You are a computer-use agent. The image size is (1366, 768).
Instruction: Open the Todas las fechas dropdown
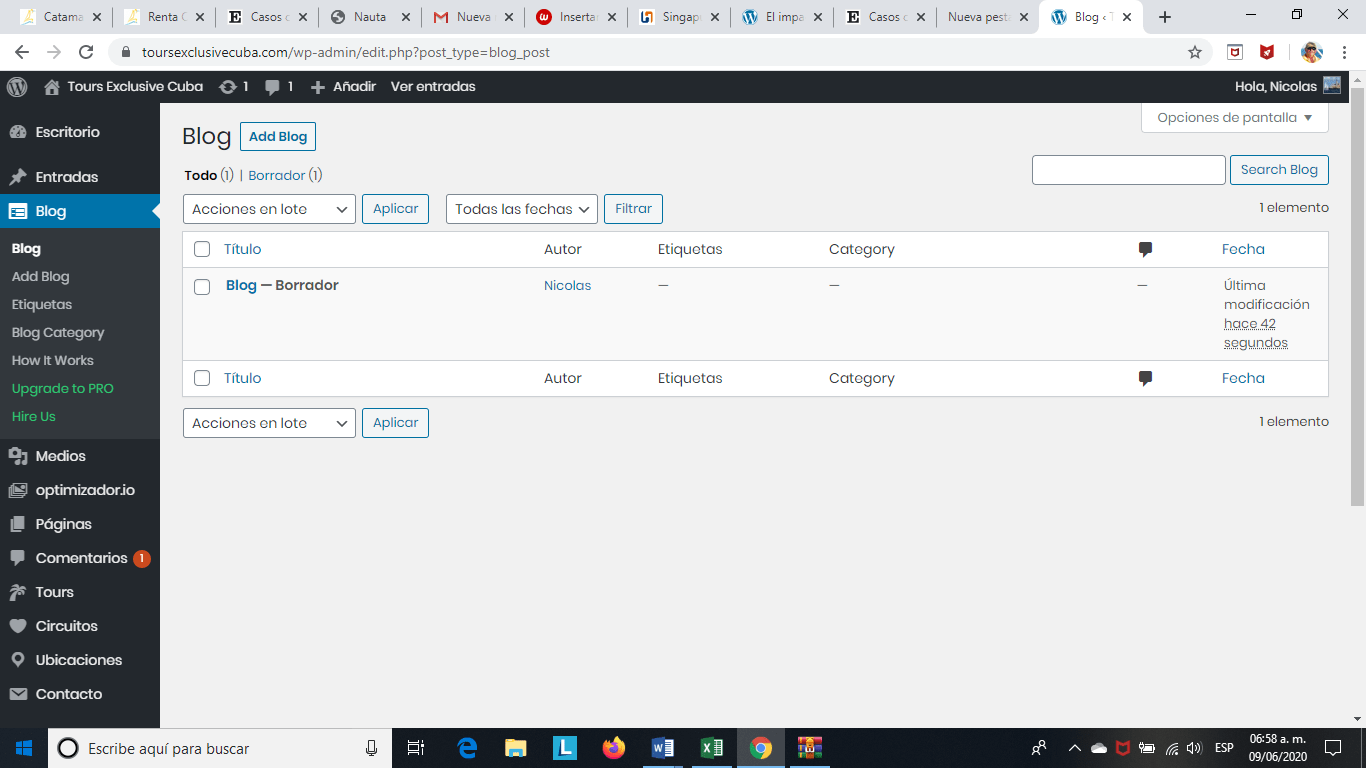[x=522, y=209]
